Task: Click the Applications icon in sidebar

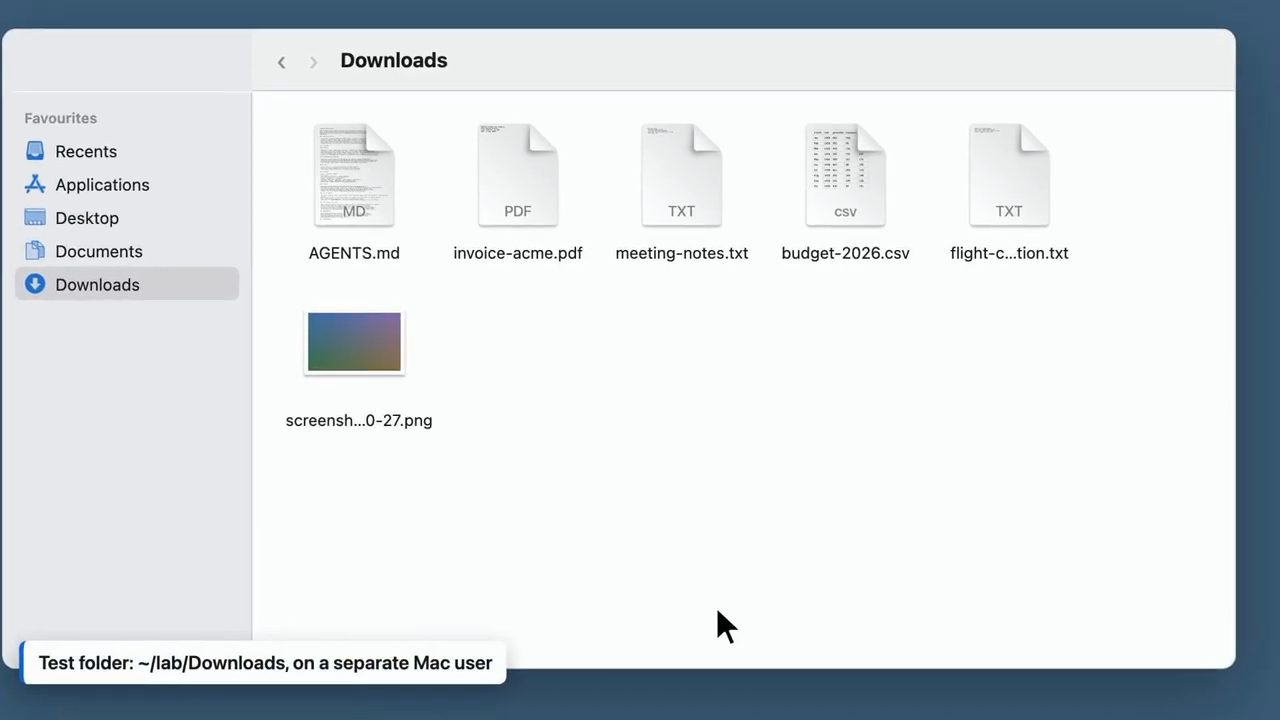Action: tap(35, 184)
